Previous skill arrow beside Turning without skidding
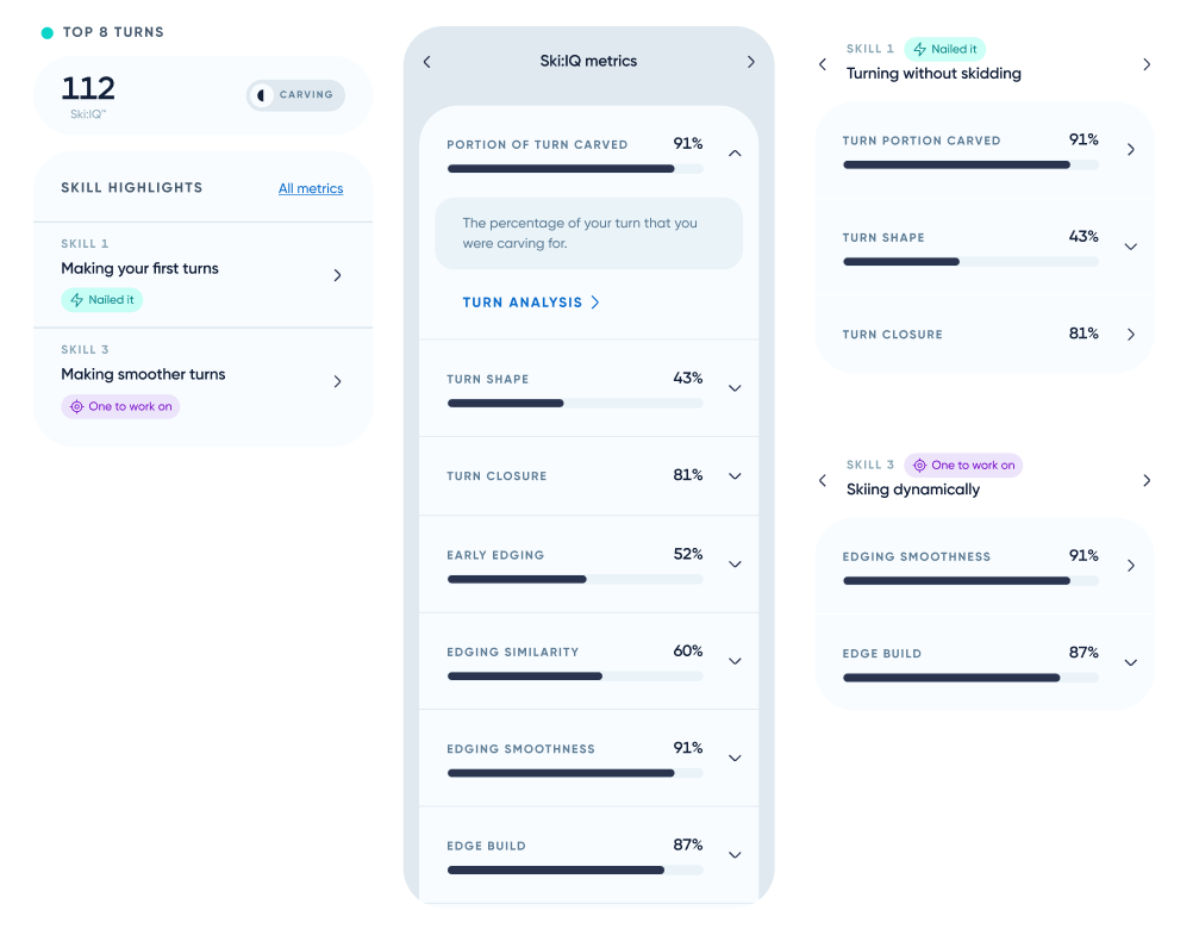Viewport: 1199px width, 935px height. coord(823,65)
